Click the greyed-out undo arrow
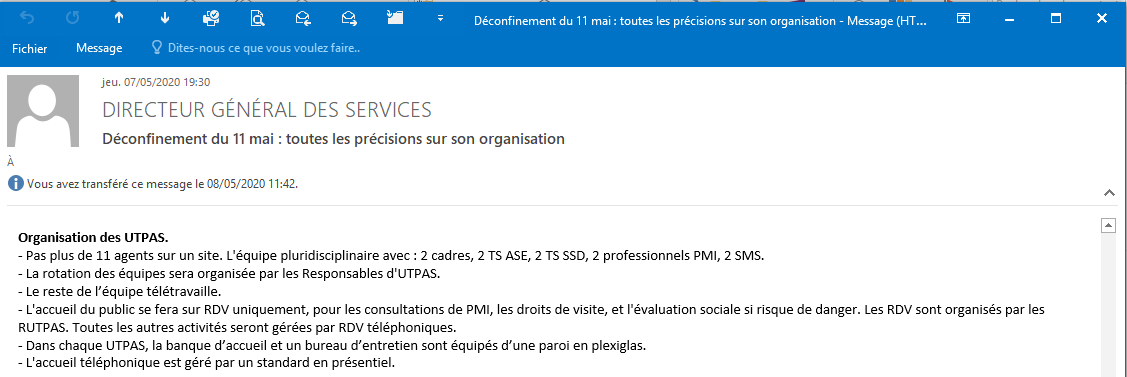This screenshot has height=377, width=1127. (x=27, y=19)
